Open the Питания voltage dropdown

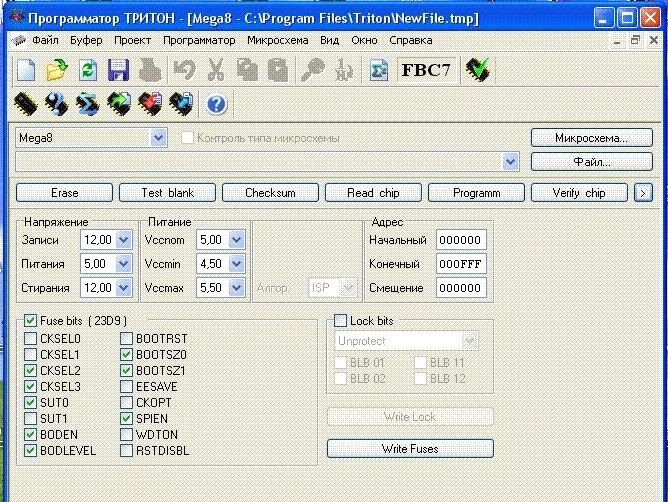pyautogui.click(x=124, y=264)
